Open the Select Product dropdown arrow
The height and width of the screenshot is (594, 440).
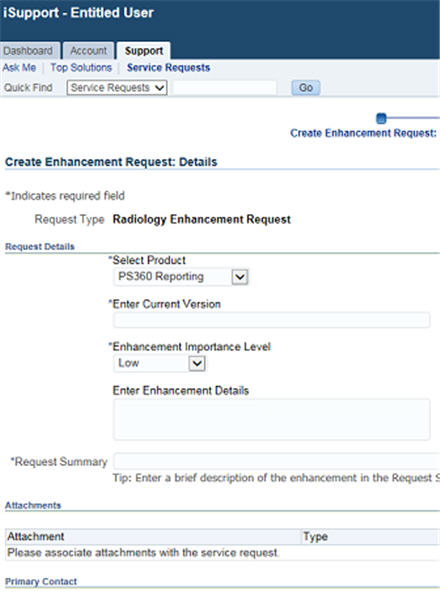click(x=240, y=277)
